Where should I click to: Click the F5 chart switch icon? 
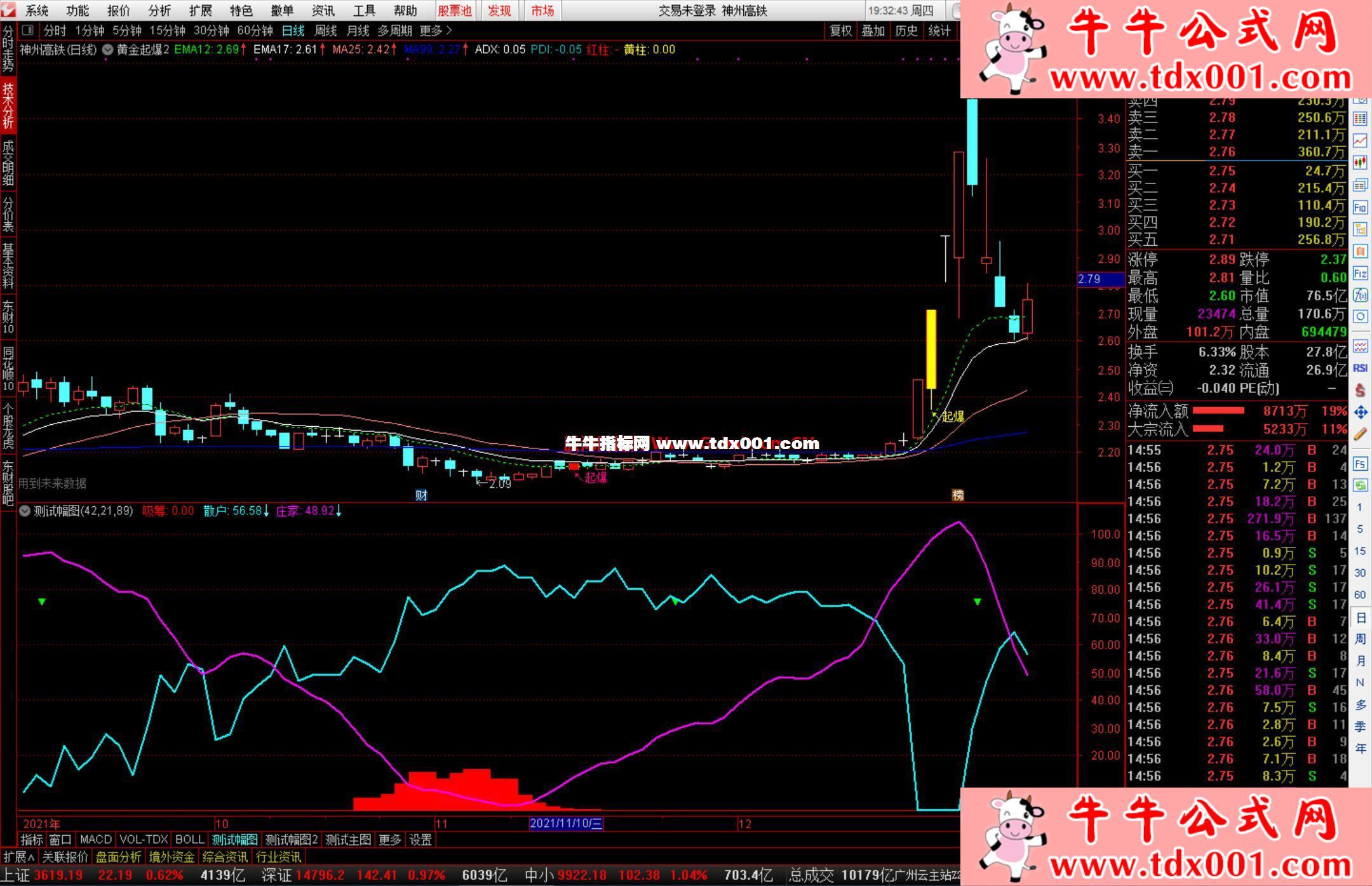1360,464
